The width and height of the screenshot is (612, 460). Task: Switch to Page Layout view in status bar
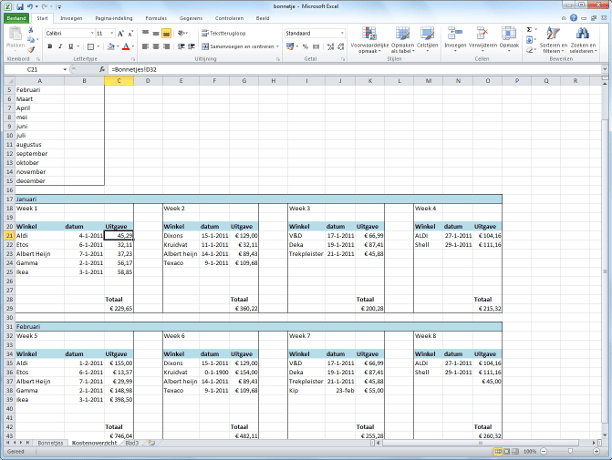[x=507, y=451]
